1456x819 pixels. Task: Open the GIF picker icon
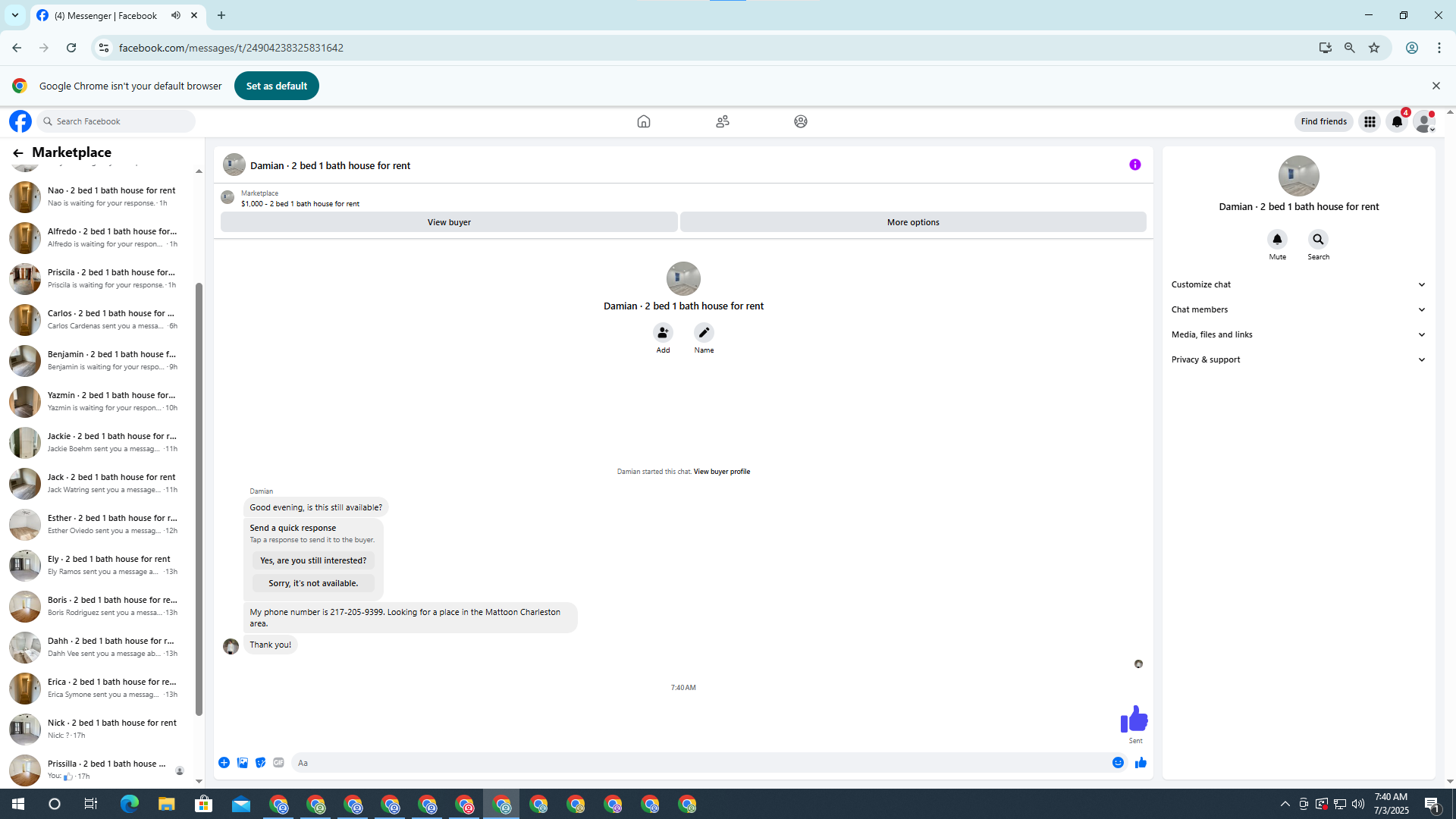pos(278,763)
